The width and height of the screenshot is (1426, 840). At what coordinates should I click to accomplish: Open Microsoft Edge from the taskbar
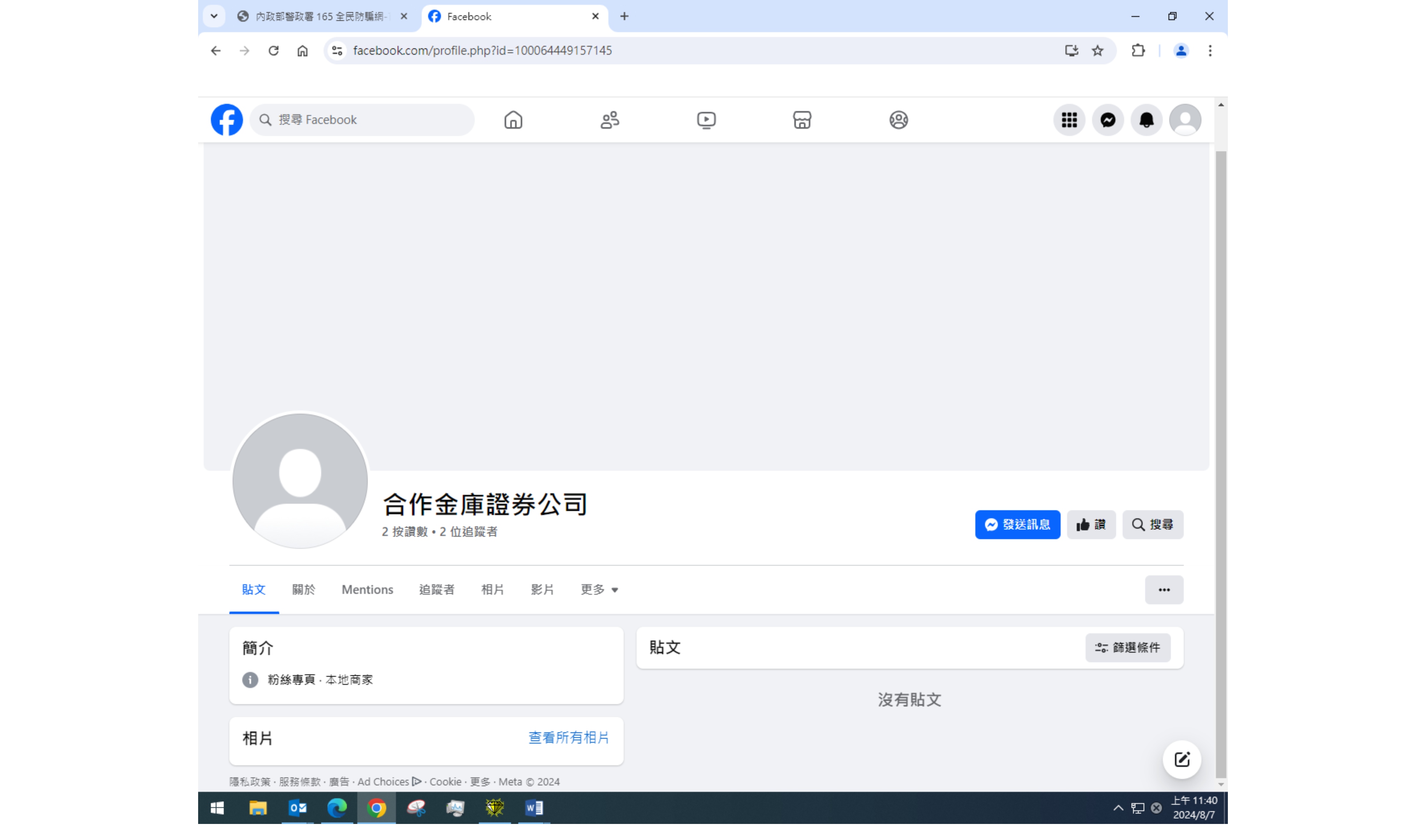point(337,808)
